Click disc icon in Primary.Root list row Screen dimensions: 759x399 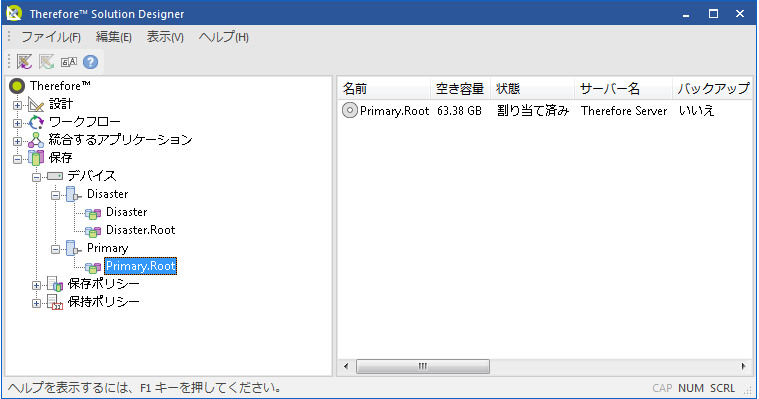tap(349, 110)
